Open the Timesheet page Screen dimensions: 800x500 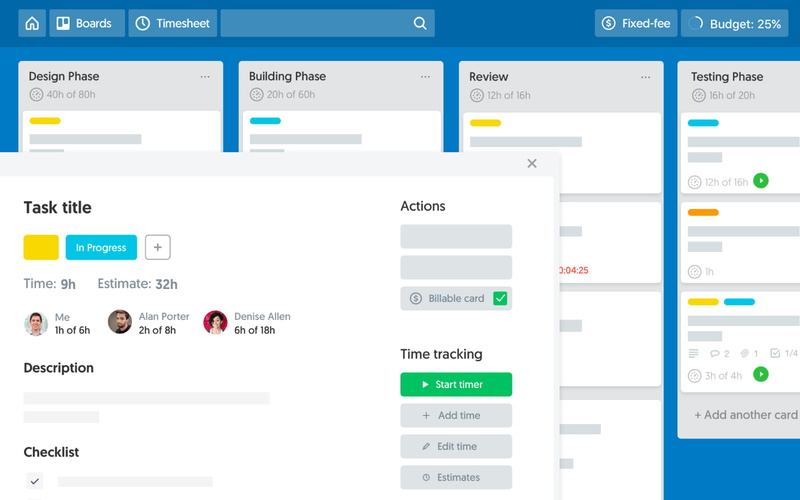[172, 23]
